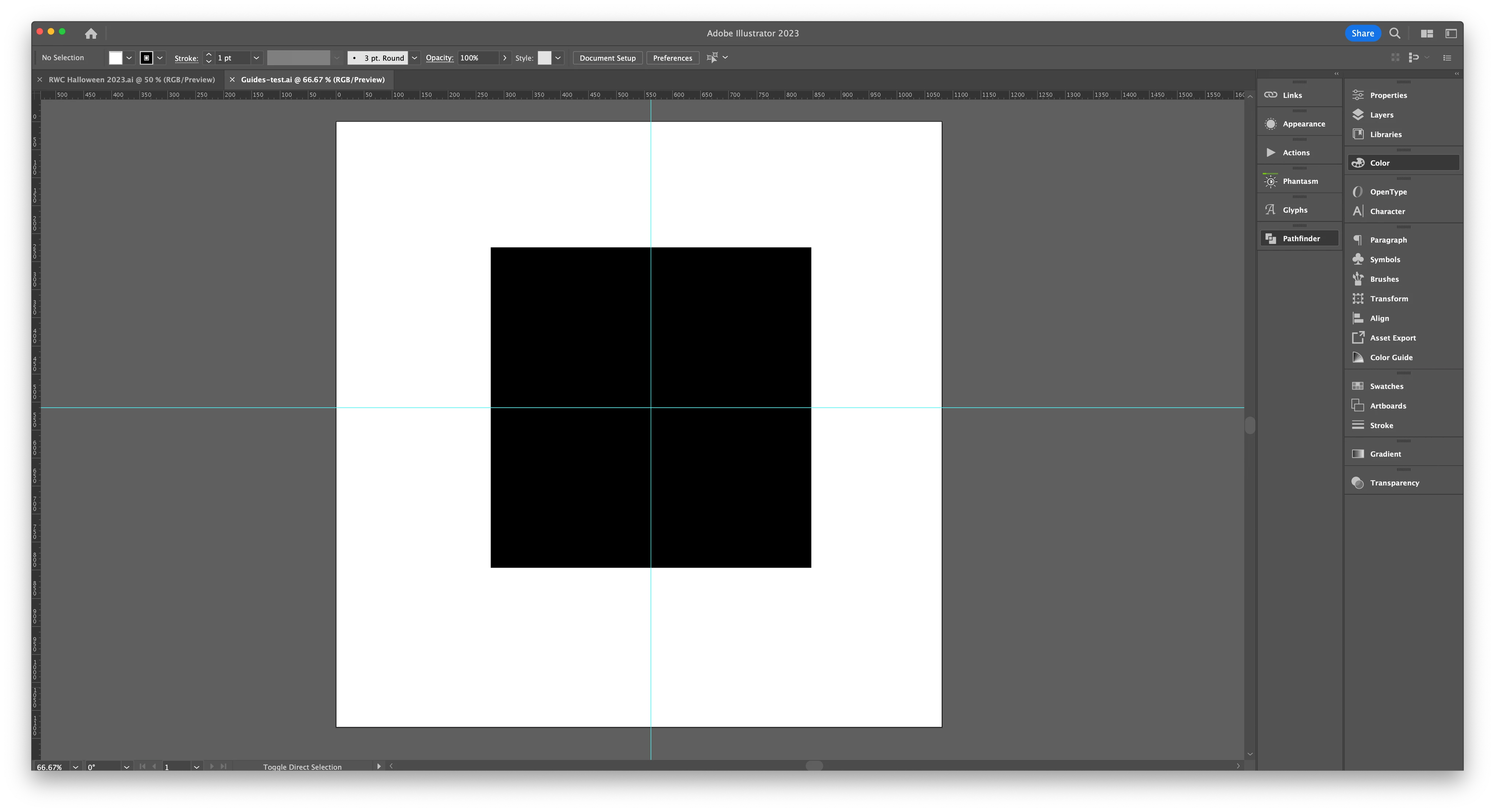Screen dimensions: 1495x812
Task: Click the Document Setup button
Action: point(607,58)
